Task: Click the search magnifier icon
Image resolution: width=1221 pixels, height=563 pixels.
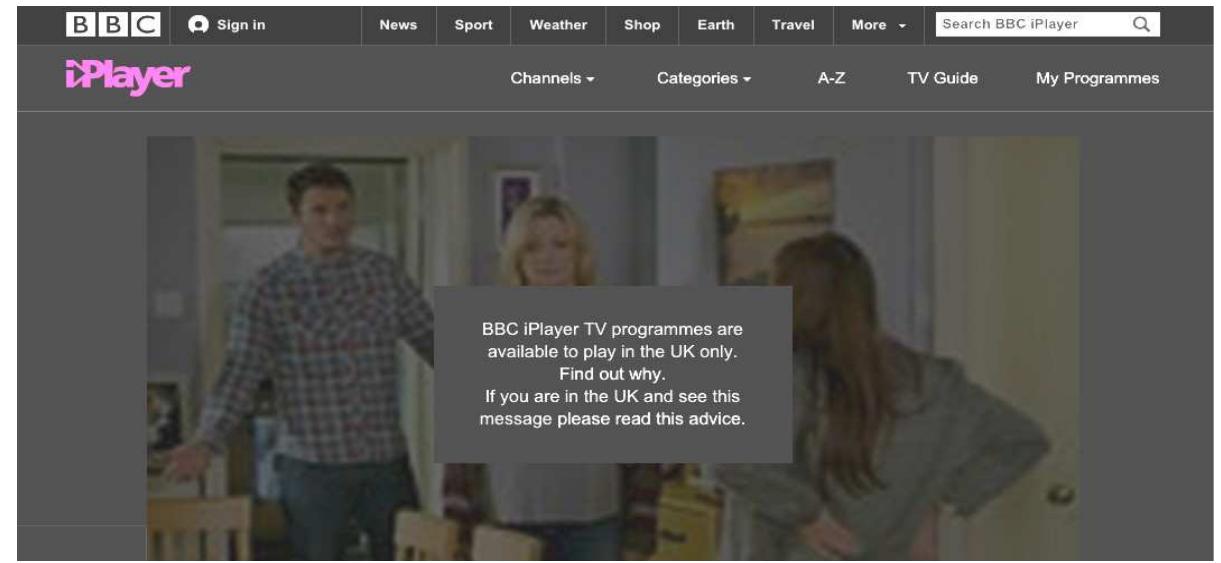Action: point(1141,24)
